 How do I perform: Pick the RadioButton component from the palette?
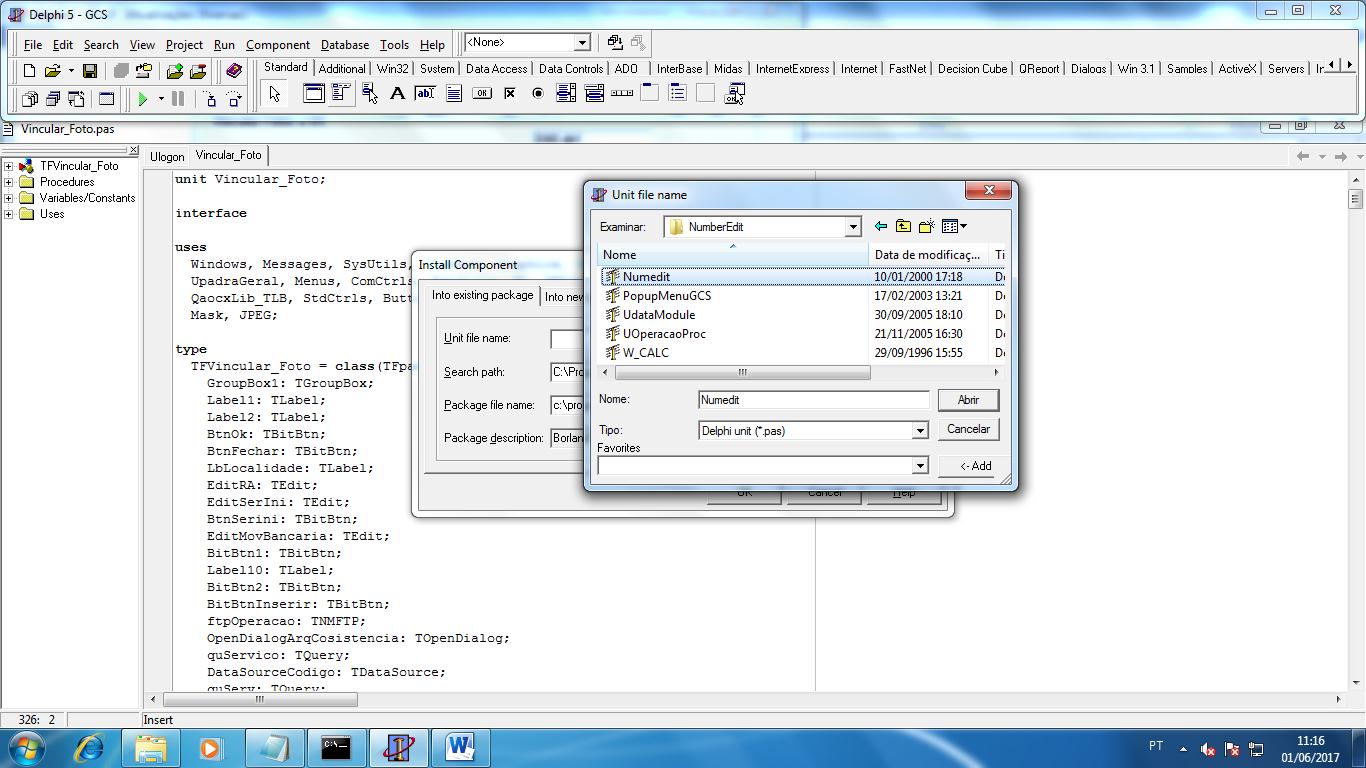538,94
